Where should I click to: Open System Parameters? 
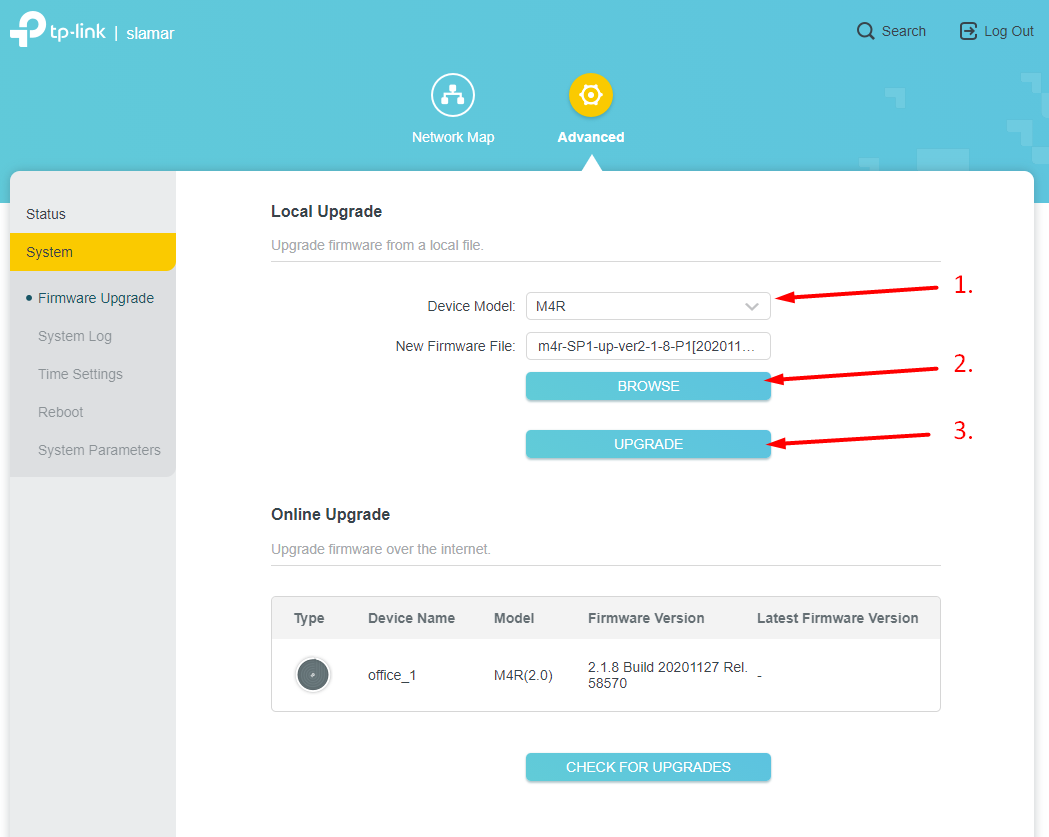[99, 450]
